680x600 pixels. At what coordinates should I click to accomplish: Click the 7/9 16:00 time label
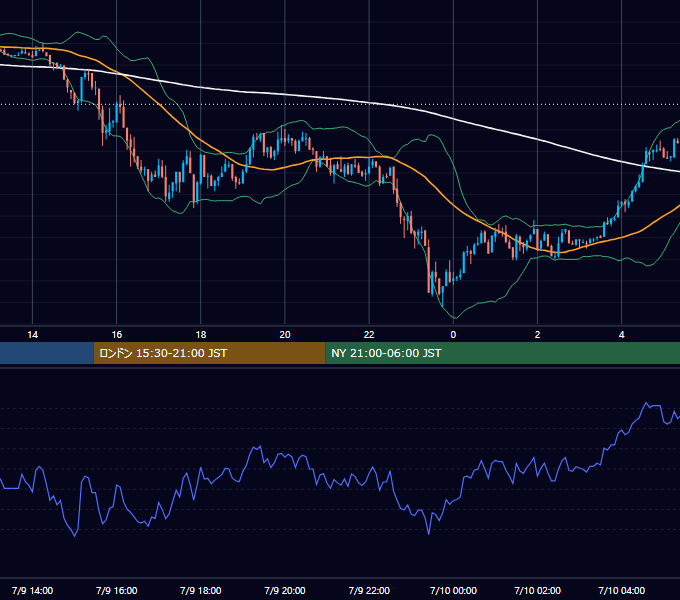click(x=117, y=590)
